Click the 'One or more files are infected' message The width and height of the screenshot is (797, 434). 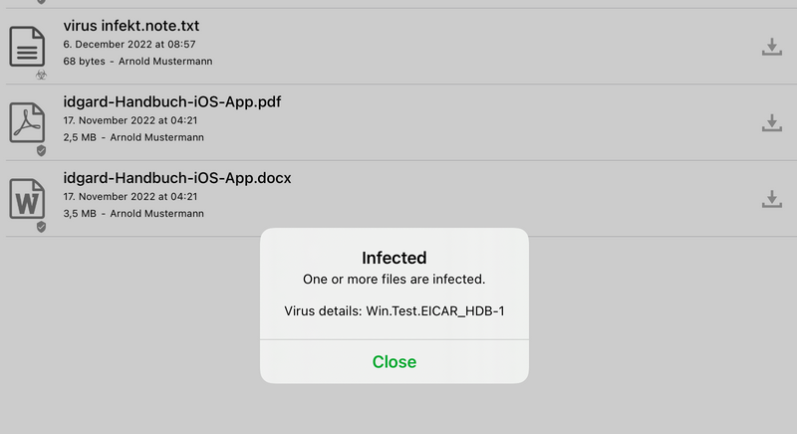[x=394, y=279]
